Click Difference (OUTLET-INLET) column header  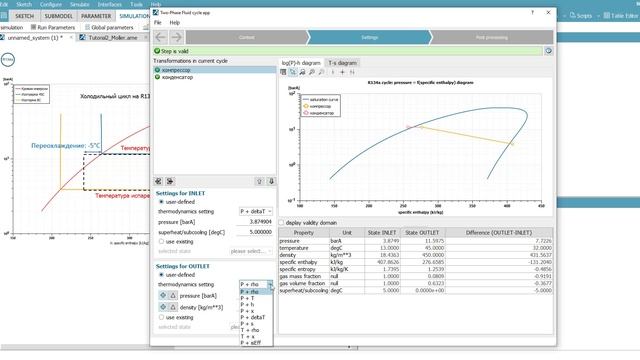tap(499, 233)
